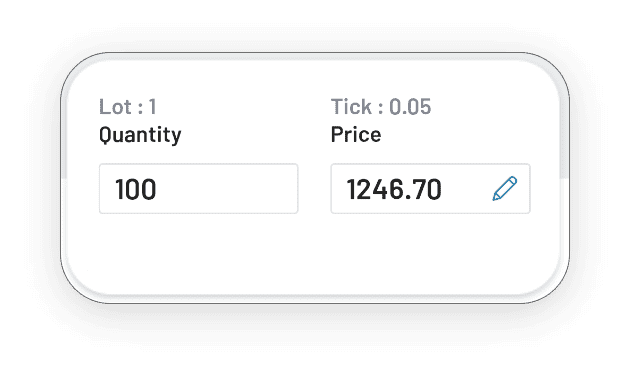Click the Tick : 0.05 text
Screen dimensions: 630x372
(381, 107)
